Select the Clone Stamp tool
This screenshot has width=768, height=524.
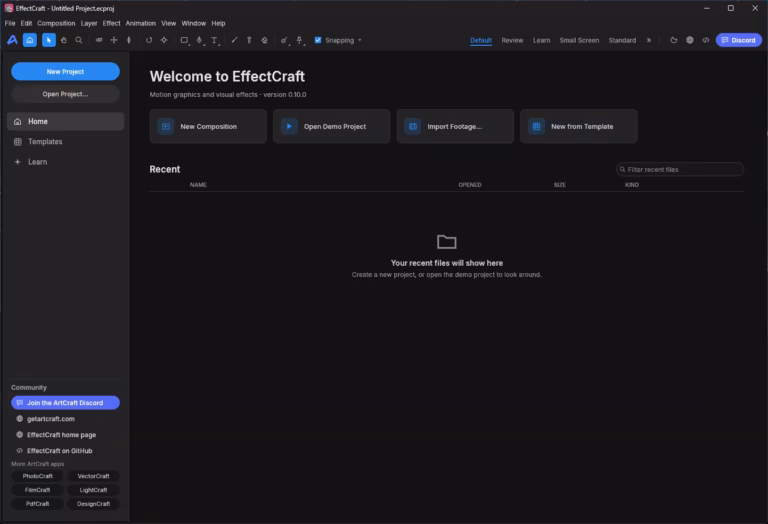click(x=249, y=40)
